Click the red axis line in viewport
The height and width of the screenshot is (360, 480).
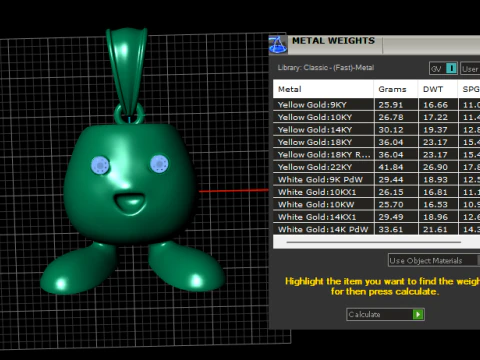click(234, 191)
